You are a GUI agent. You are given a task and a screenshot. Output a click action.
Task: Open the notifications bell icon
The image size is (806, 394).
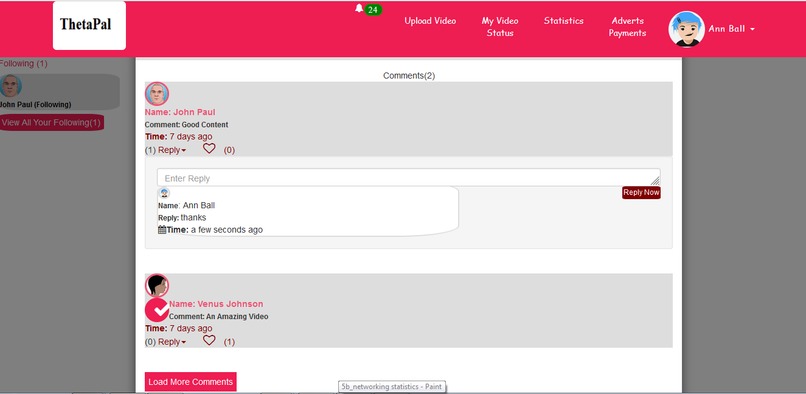359,9
